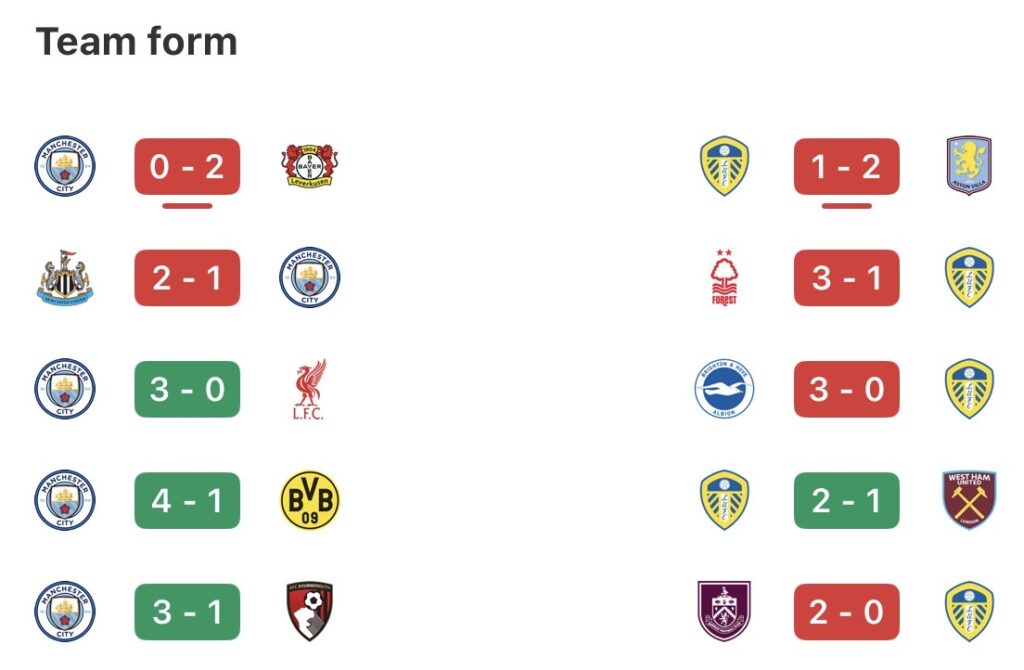This screenshot has height=670, width=1024.
Task: Click the Brighton & Hove Albion crest
Action: (724, 389)
